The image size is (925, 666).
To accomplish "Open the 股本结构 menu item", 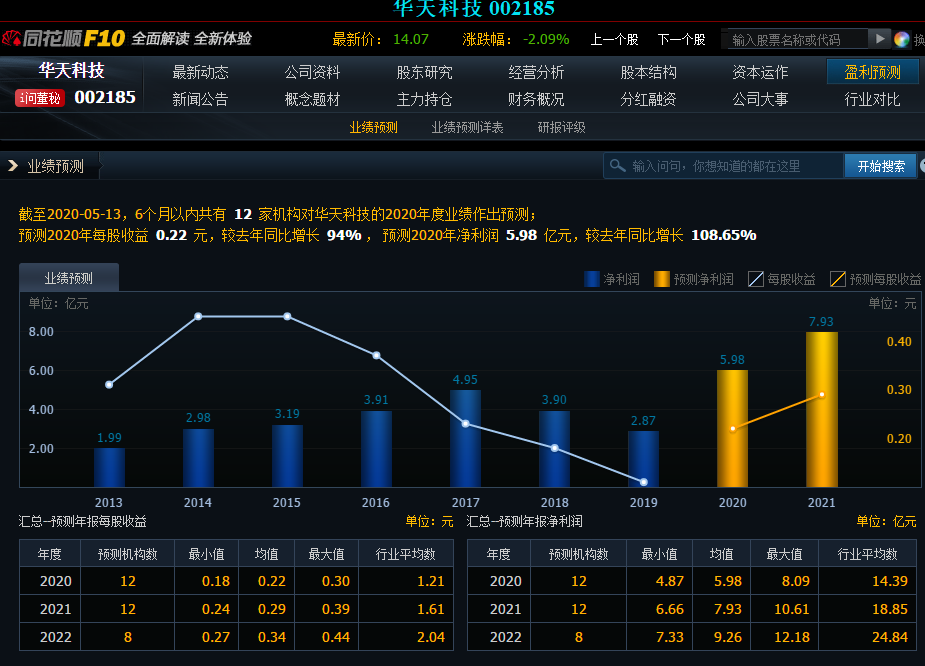I will coord(648,72).
